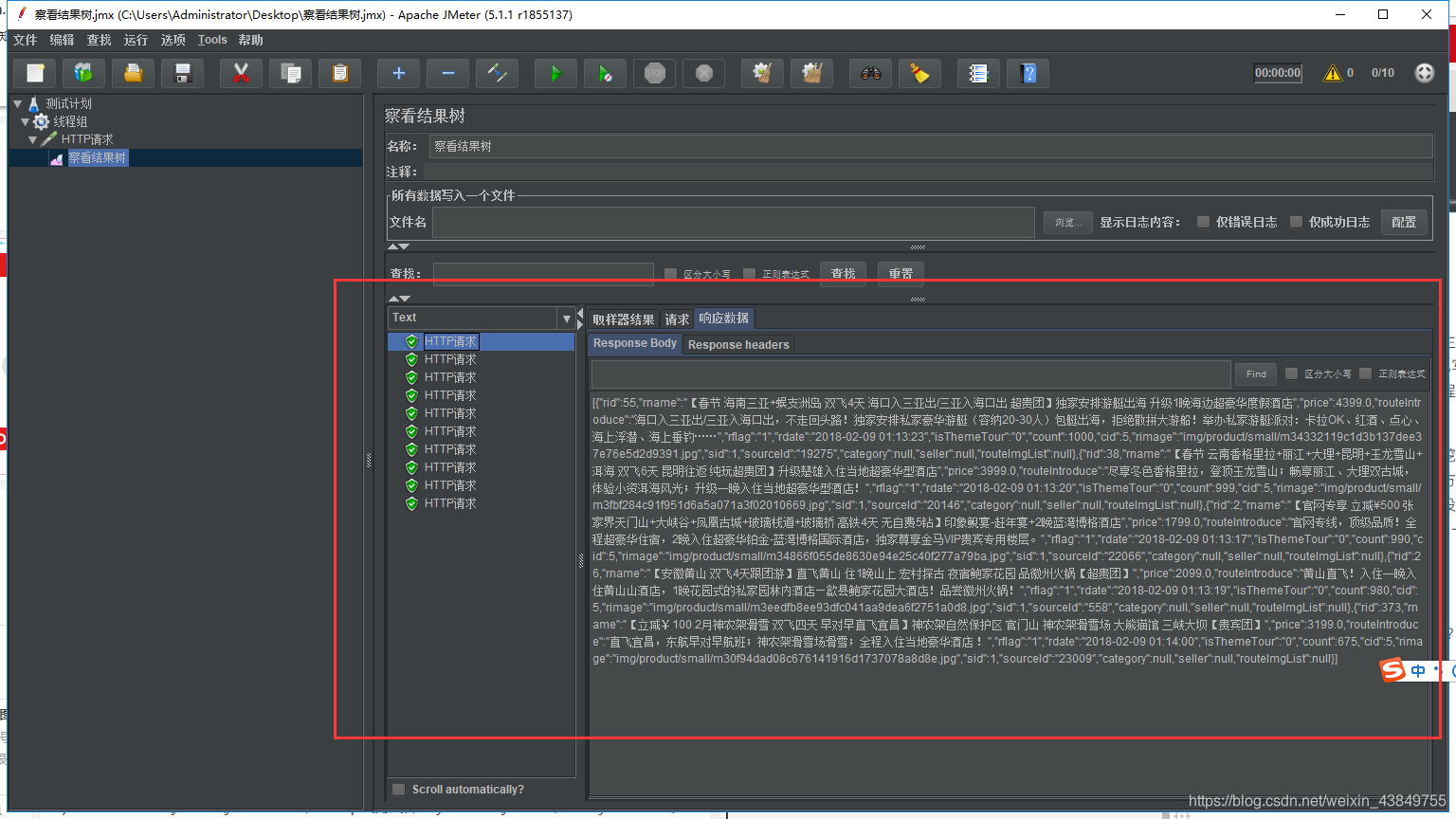Open the templates icon
The height and width of the screenshot is (819, 1456).
84,73
